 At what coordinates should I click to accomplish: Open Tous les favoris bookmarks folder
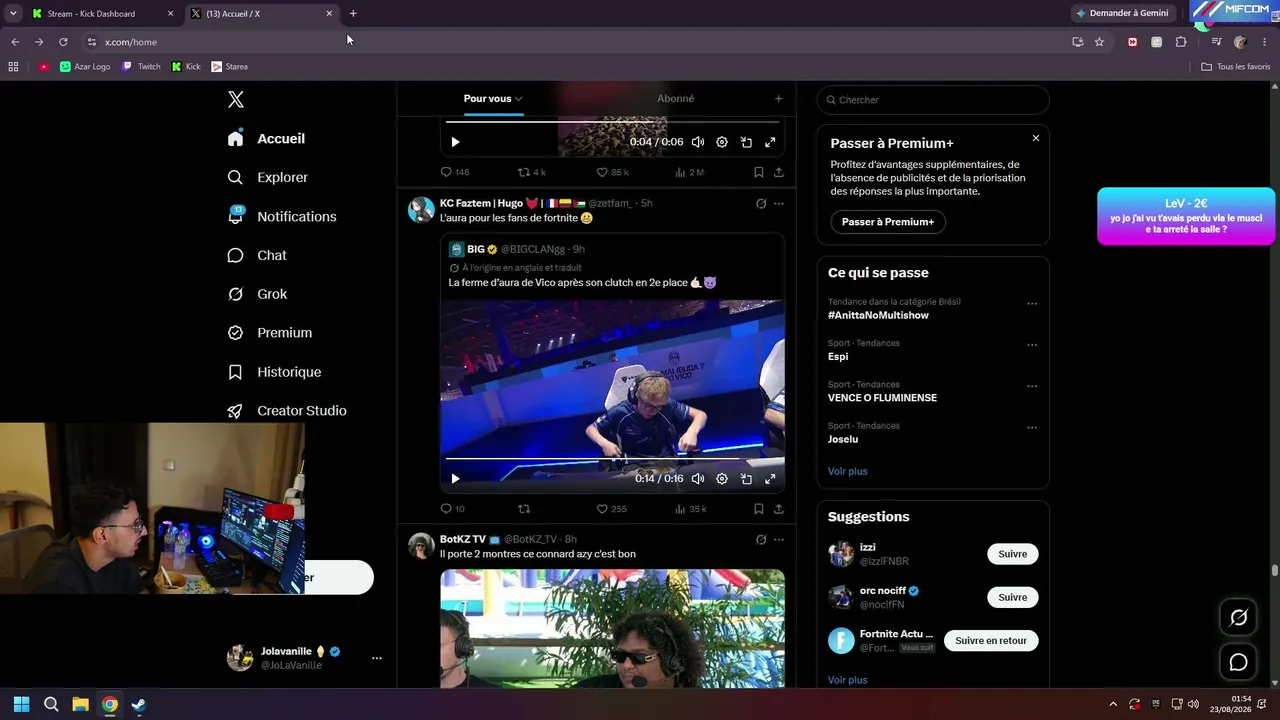(x=1235, y=67)
